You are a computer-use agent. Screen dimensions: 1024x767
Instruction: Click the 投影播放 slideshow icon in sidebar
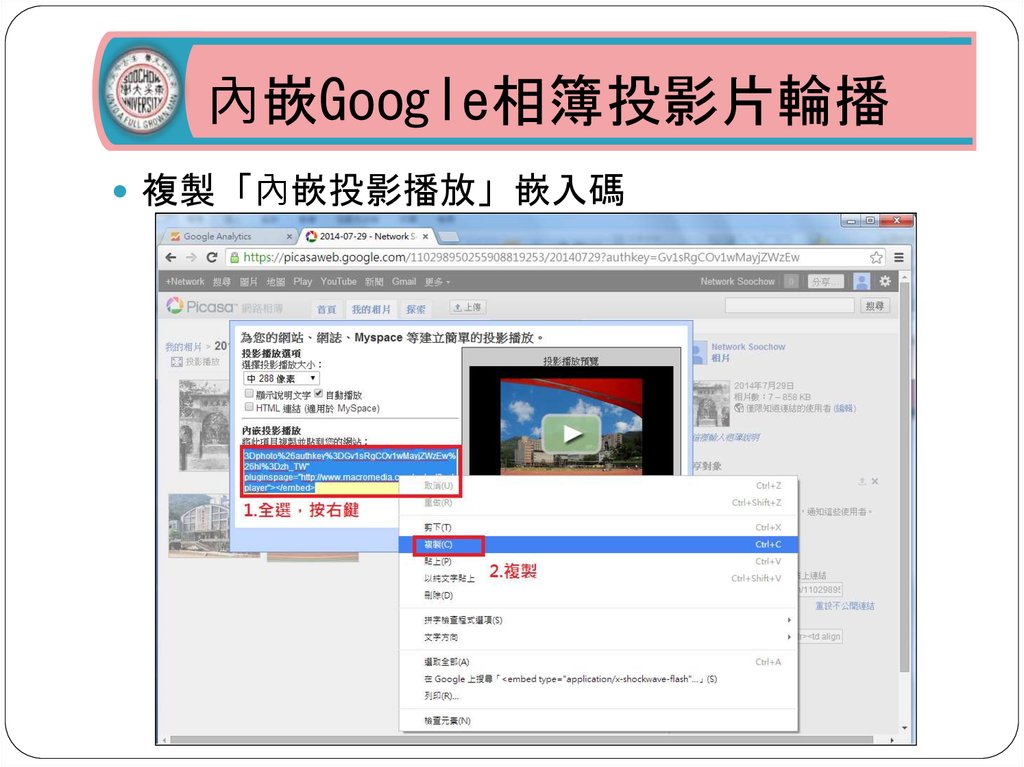click(176, 361)
